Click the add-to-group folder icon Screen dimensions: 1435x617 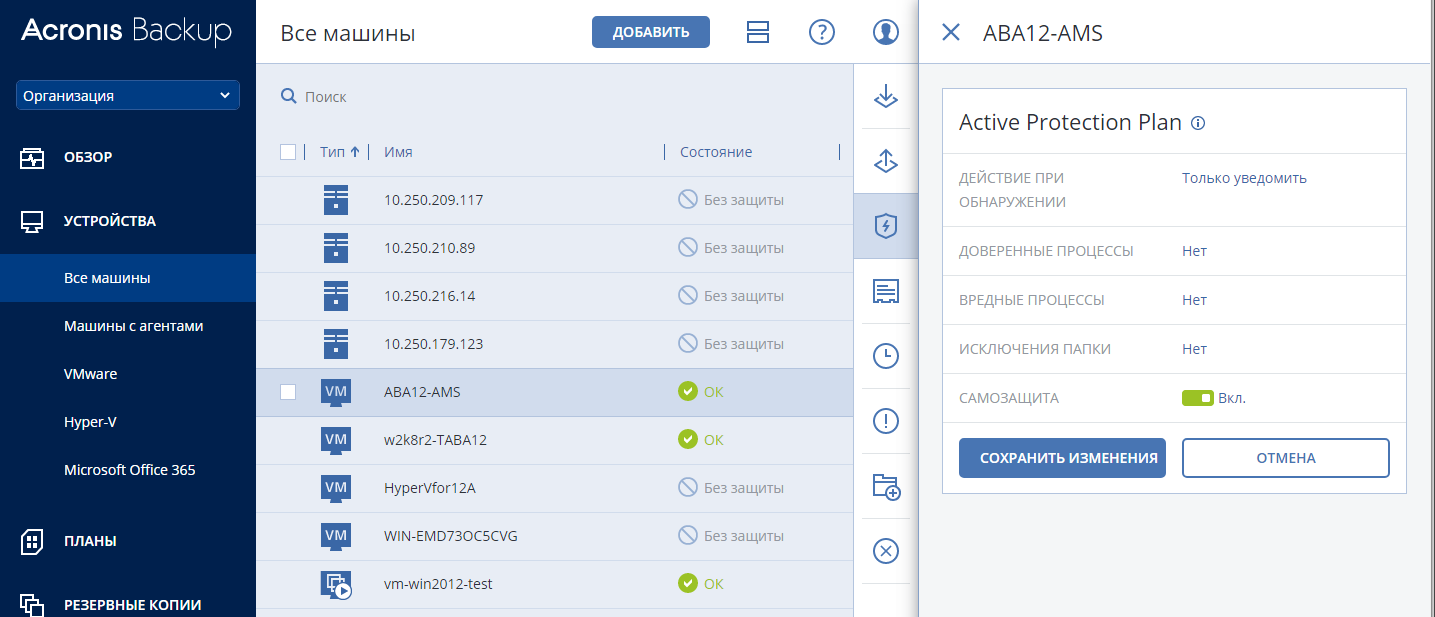tap(886, 487)
